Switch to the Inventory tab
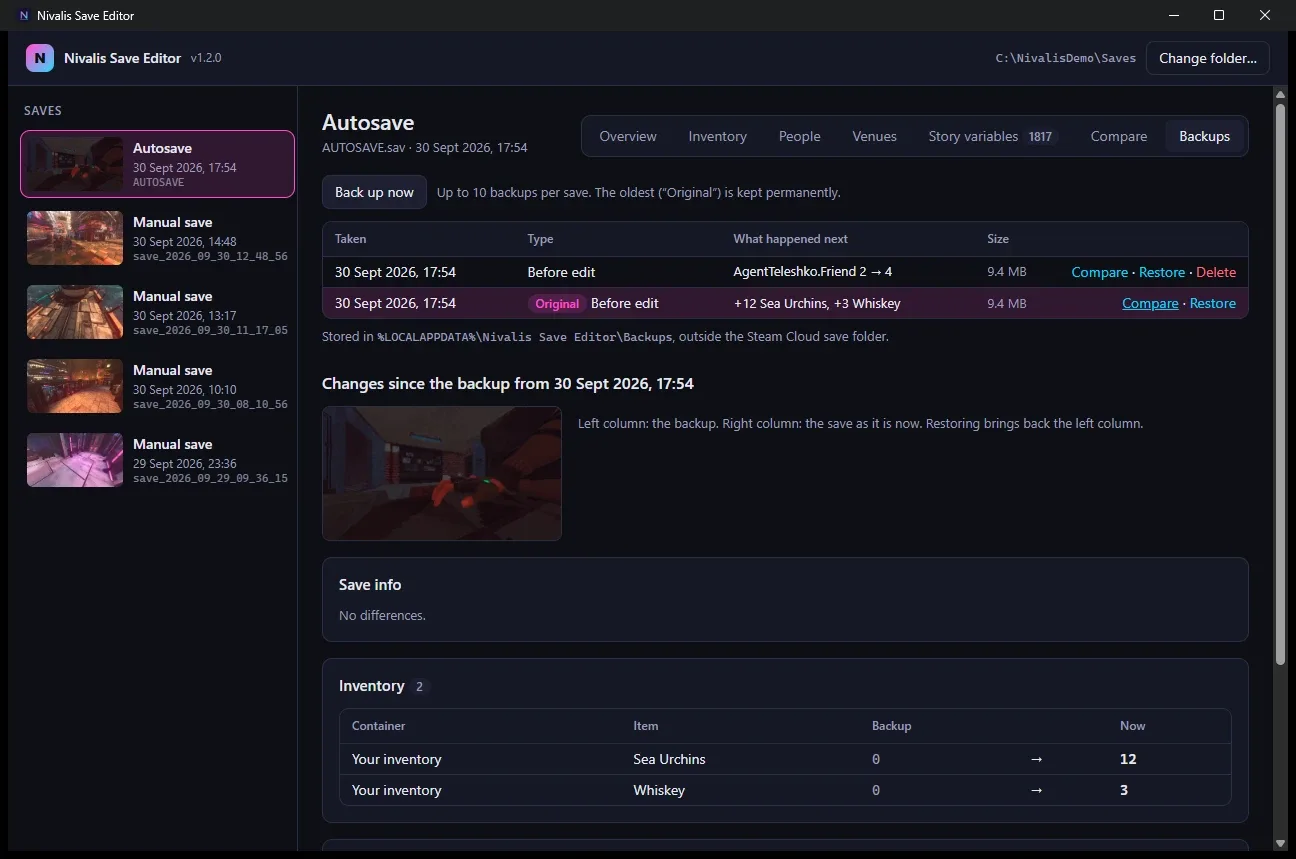Viewport: 1296px width, 859px height. [717, 136]
